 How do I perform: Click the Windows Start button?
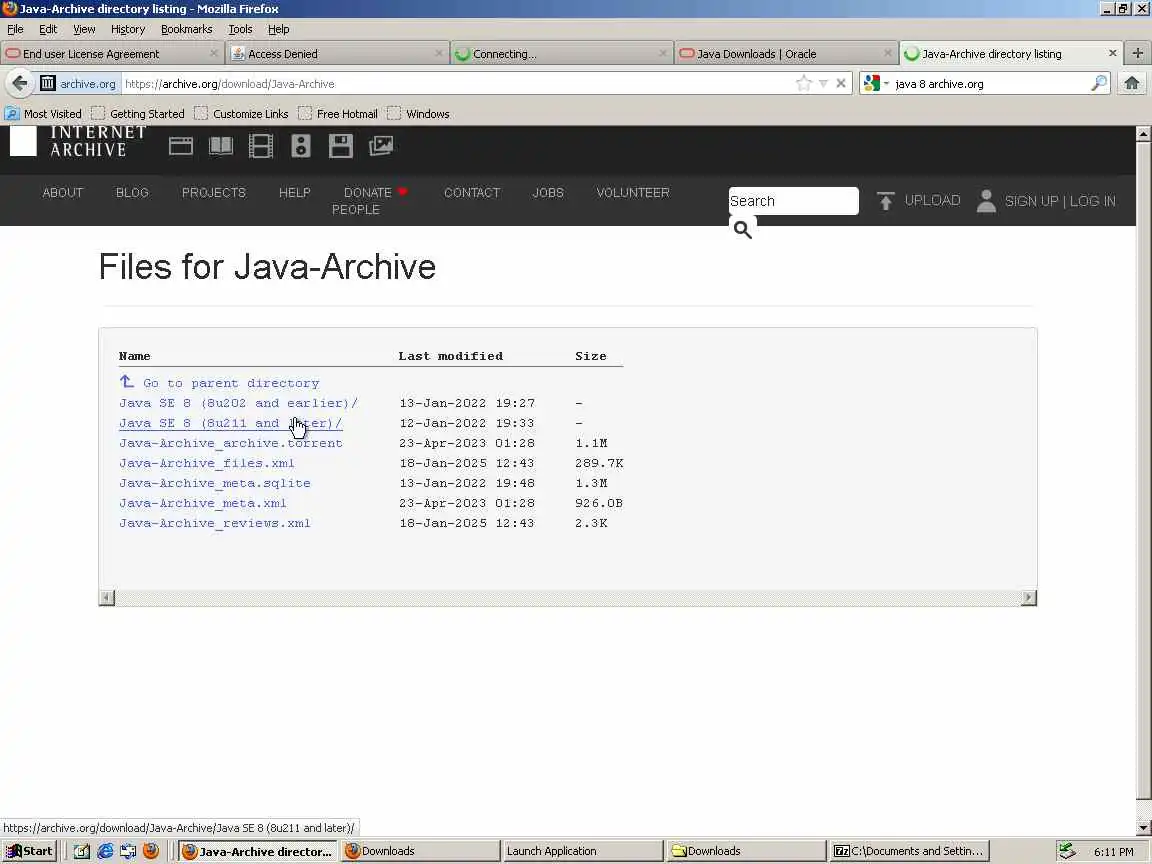tap(29, 851)
